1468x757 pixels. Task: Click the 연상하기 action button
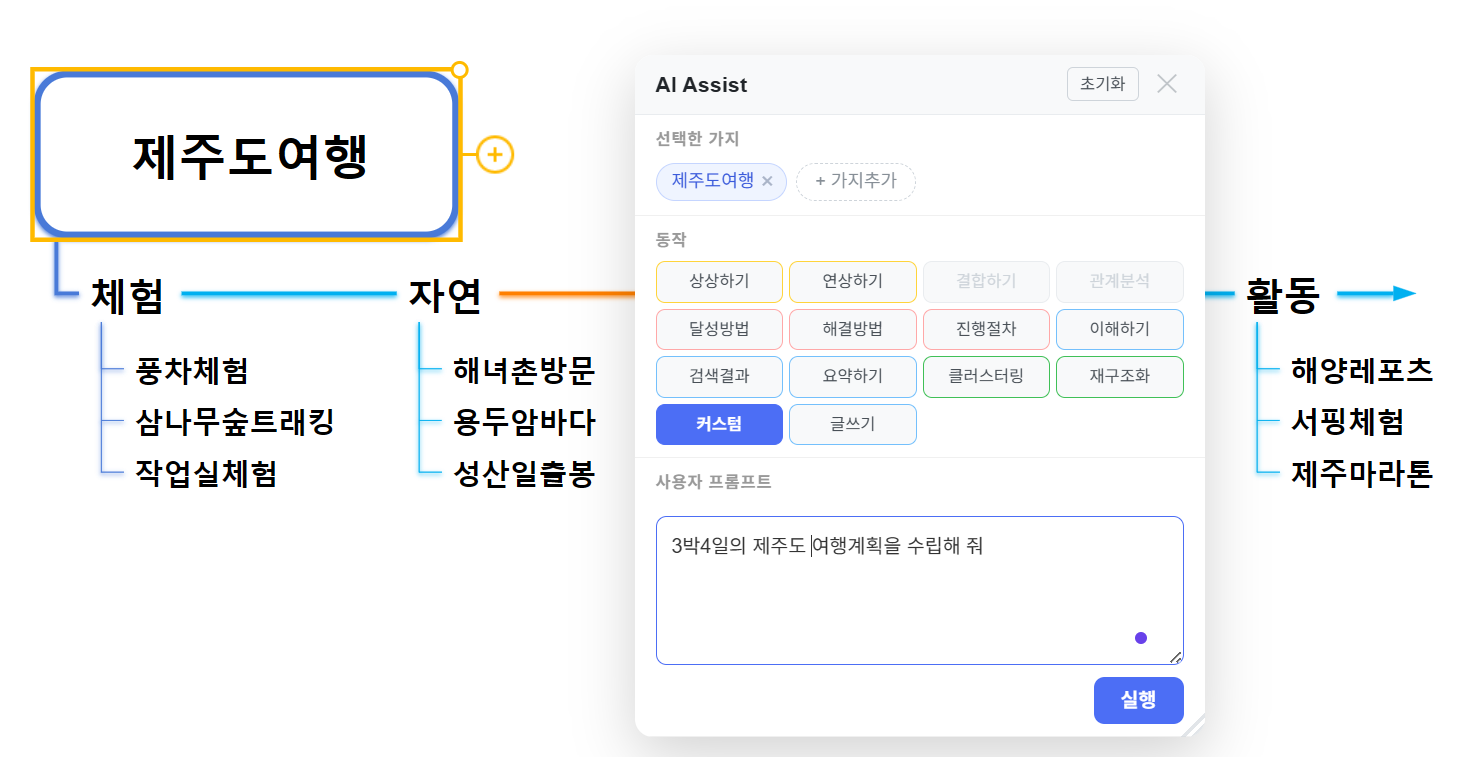click(852, 282)
